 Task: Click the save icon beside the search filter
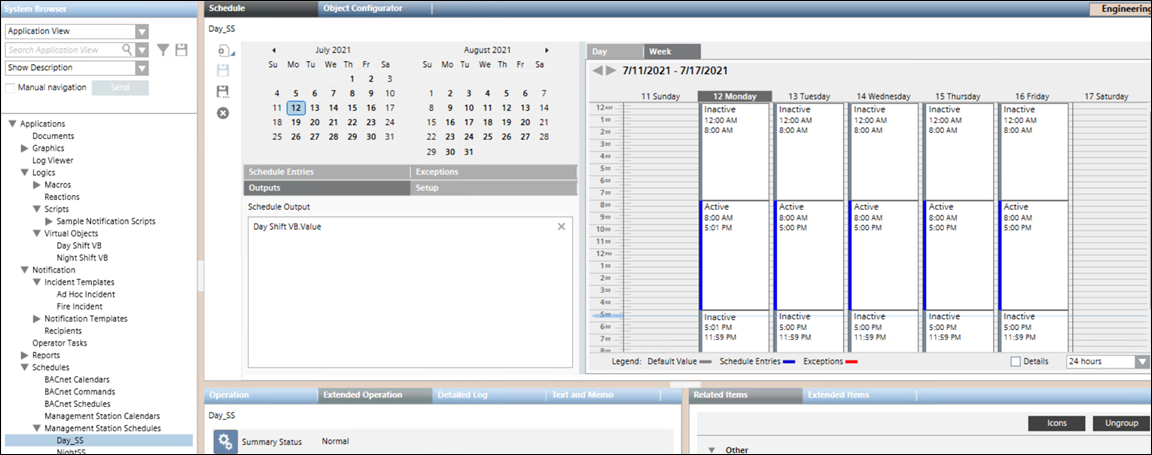pos(181,49)
